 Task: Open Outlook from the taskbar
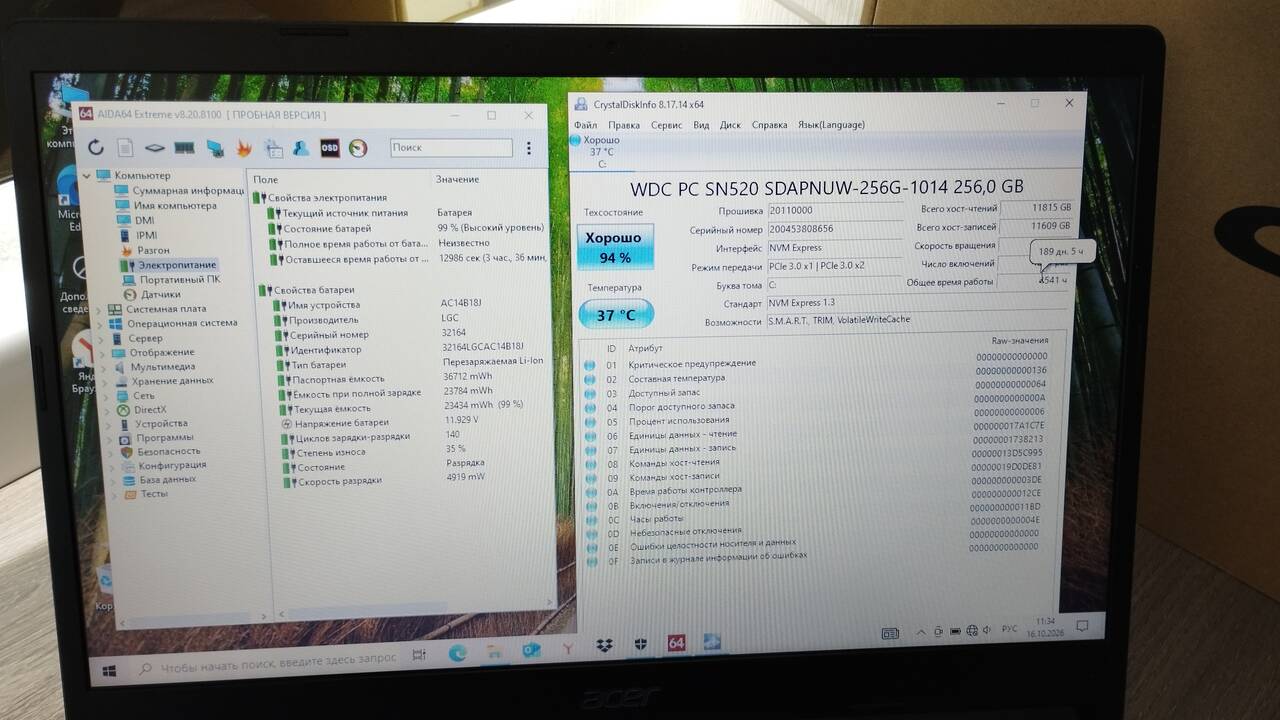[x=531, y=649]
